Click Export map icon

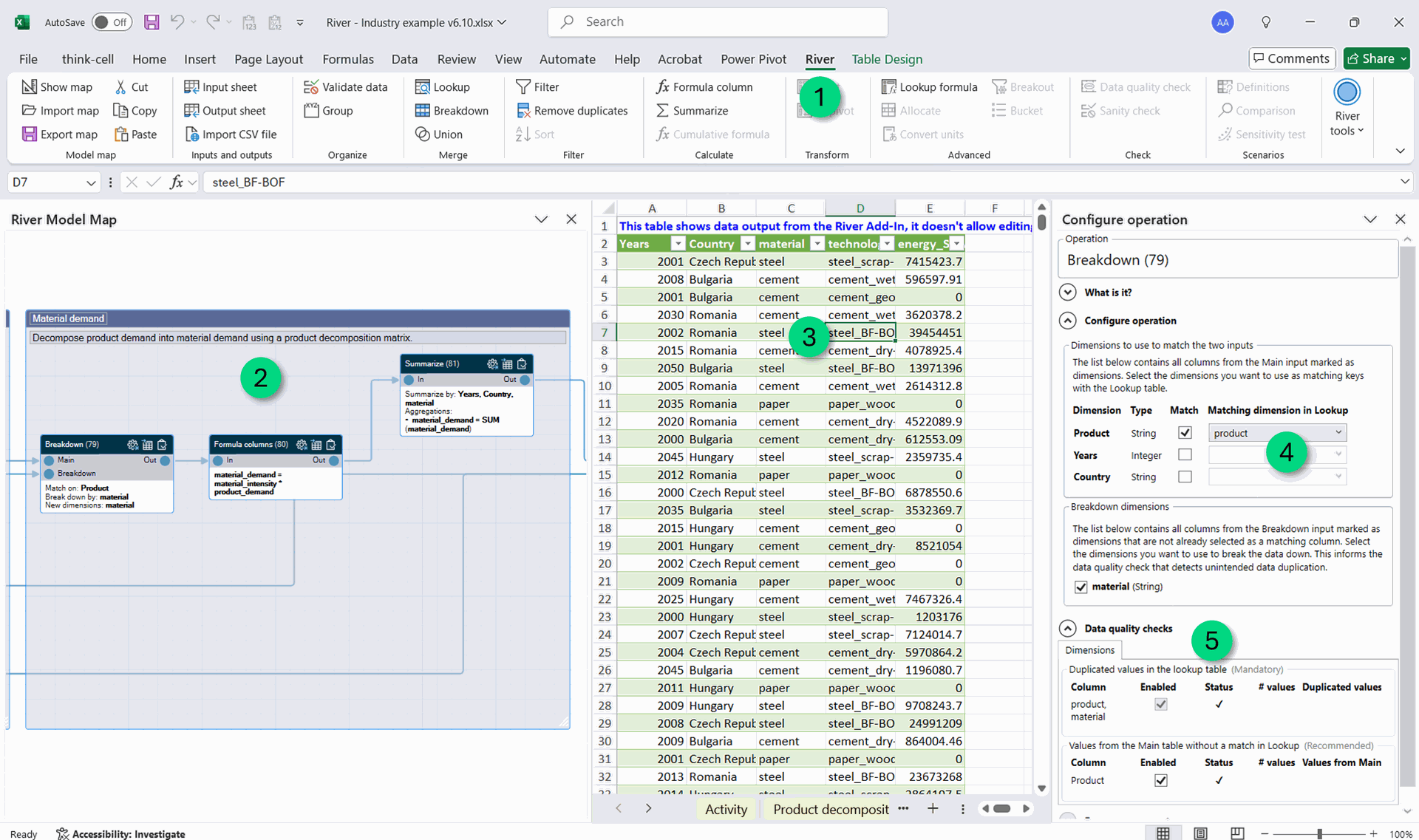coord(29,134)
